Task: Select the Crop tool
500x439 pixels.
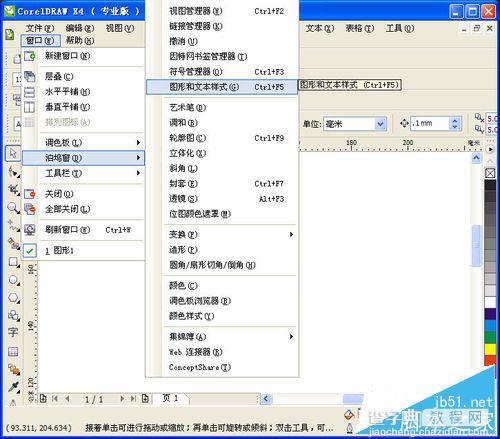Action: [x=13, y=190]
